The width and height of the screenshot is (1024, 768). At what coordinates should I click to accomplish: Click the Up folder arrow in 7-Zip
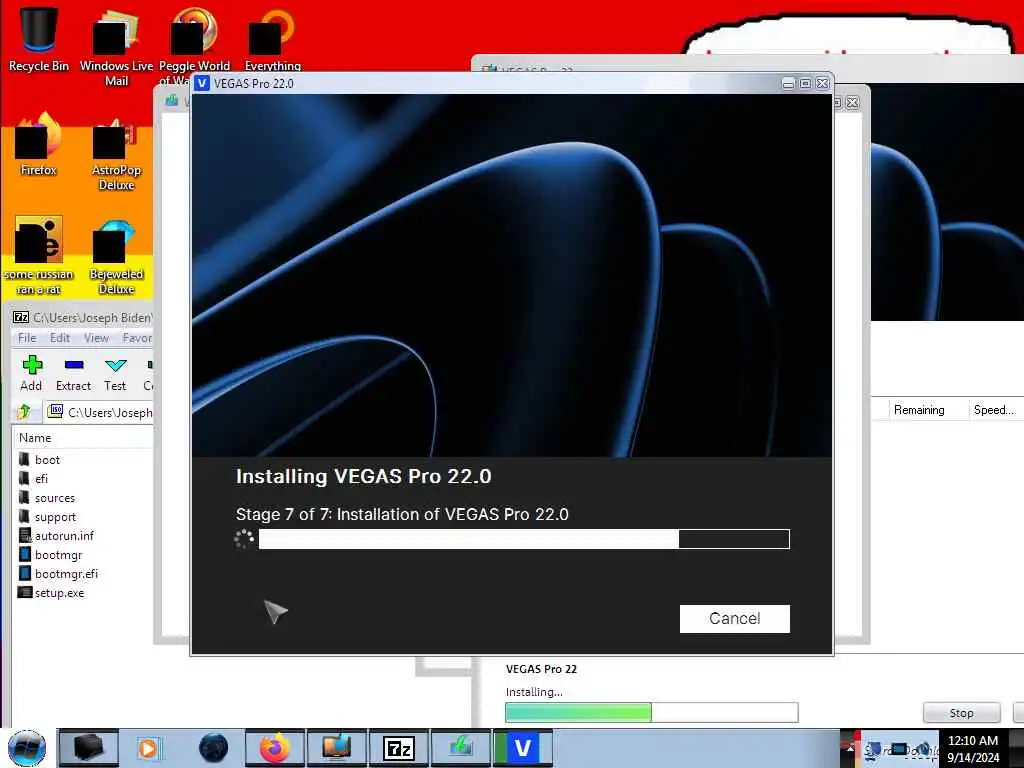pyautogui.click(x=24, y=411)
